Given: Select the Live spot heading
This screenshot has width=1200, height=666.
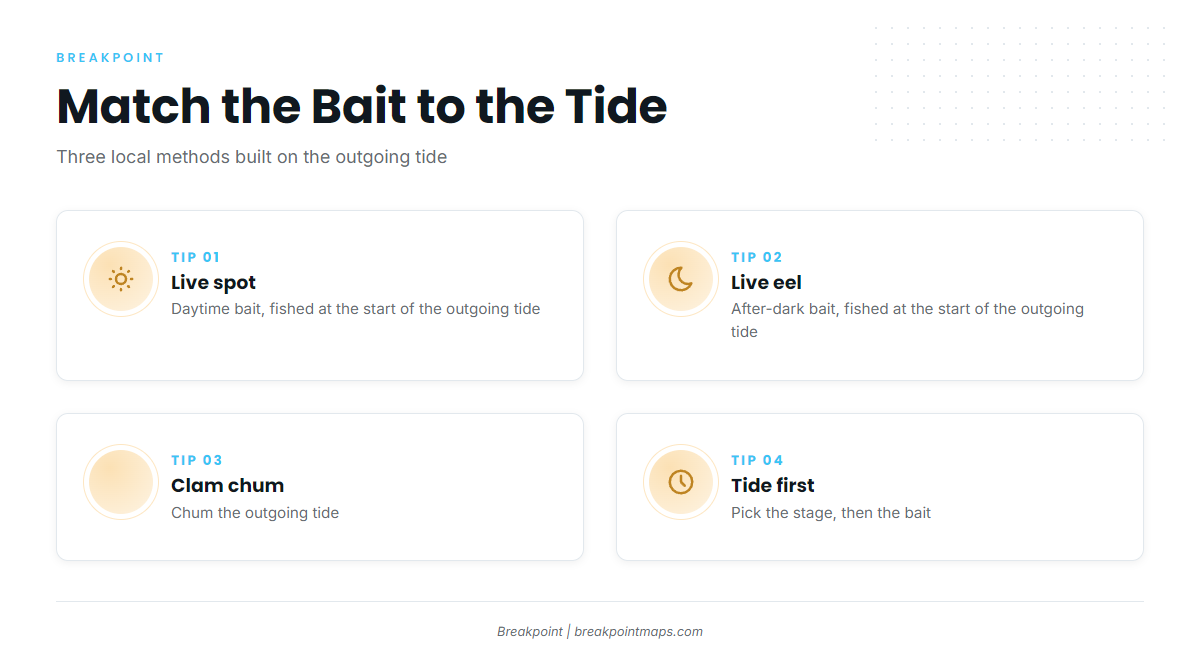Looking at the screenshot, I should (x=214, y=282).
